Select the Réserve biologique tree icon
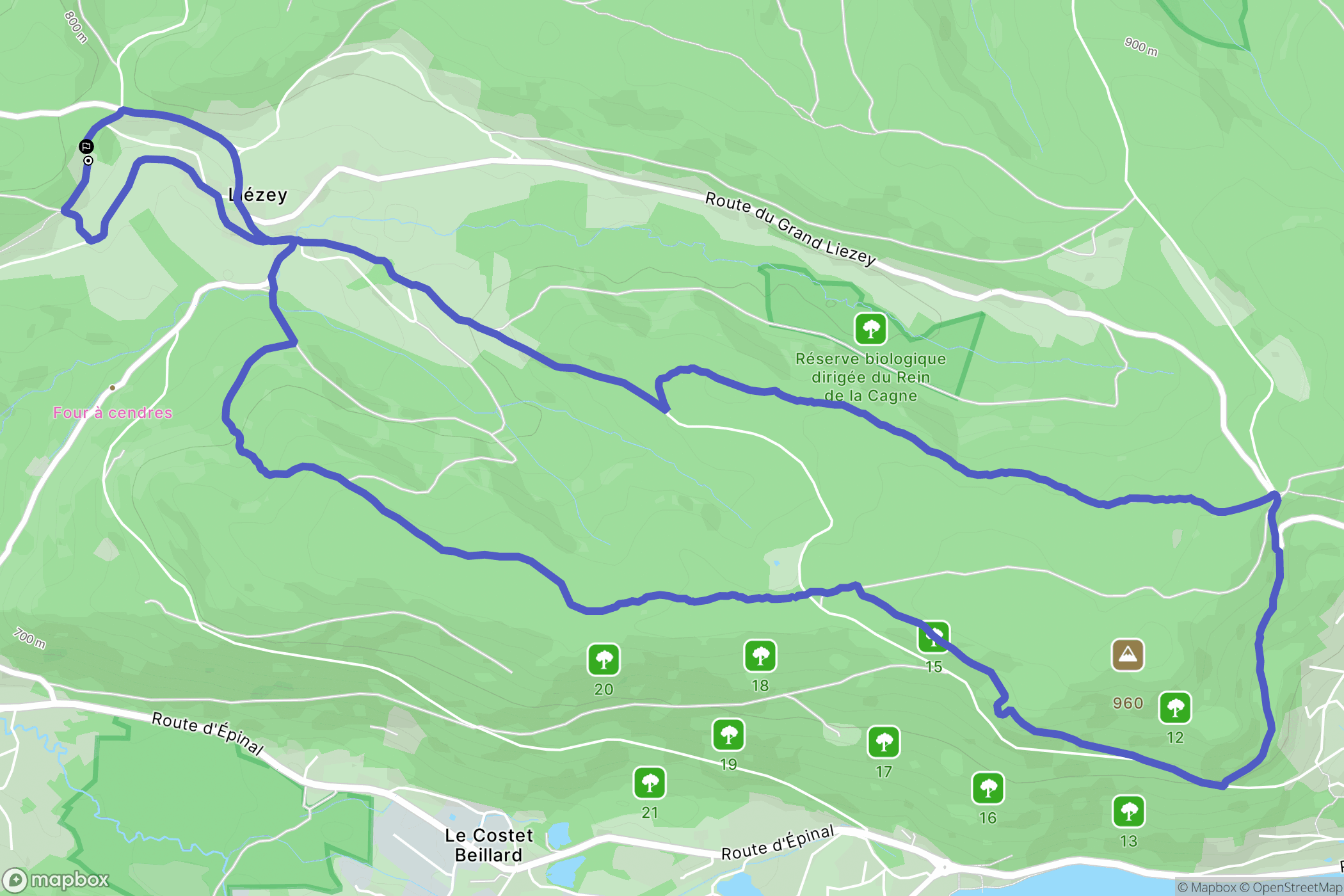This screenshot has height=896, width=1344. [x=871, y=329]
